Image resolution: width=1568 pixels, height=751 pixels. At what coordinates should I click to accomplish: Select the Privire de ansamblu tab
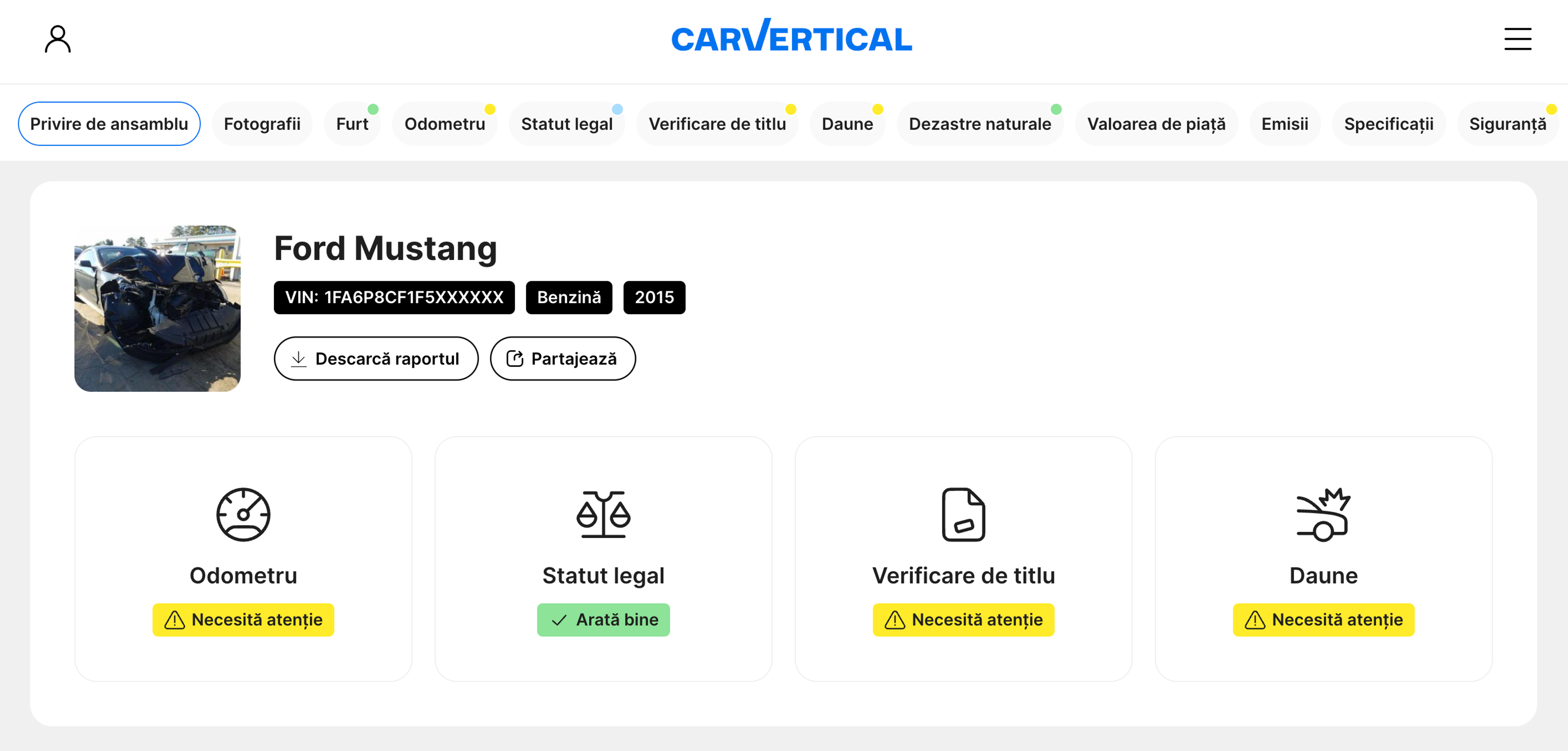(x=109, y=124)
